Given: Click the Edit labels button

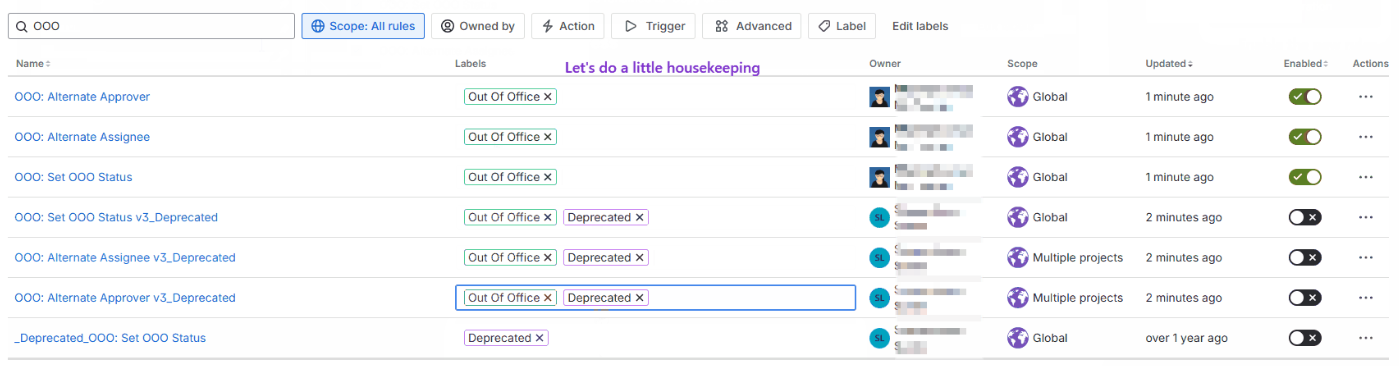Looking at the screenshot, I should [920, 26].
